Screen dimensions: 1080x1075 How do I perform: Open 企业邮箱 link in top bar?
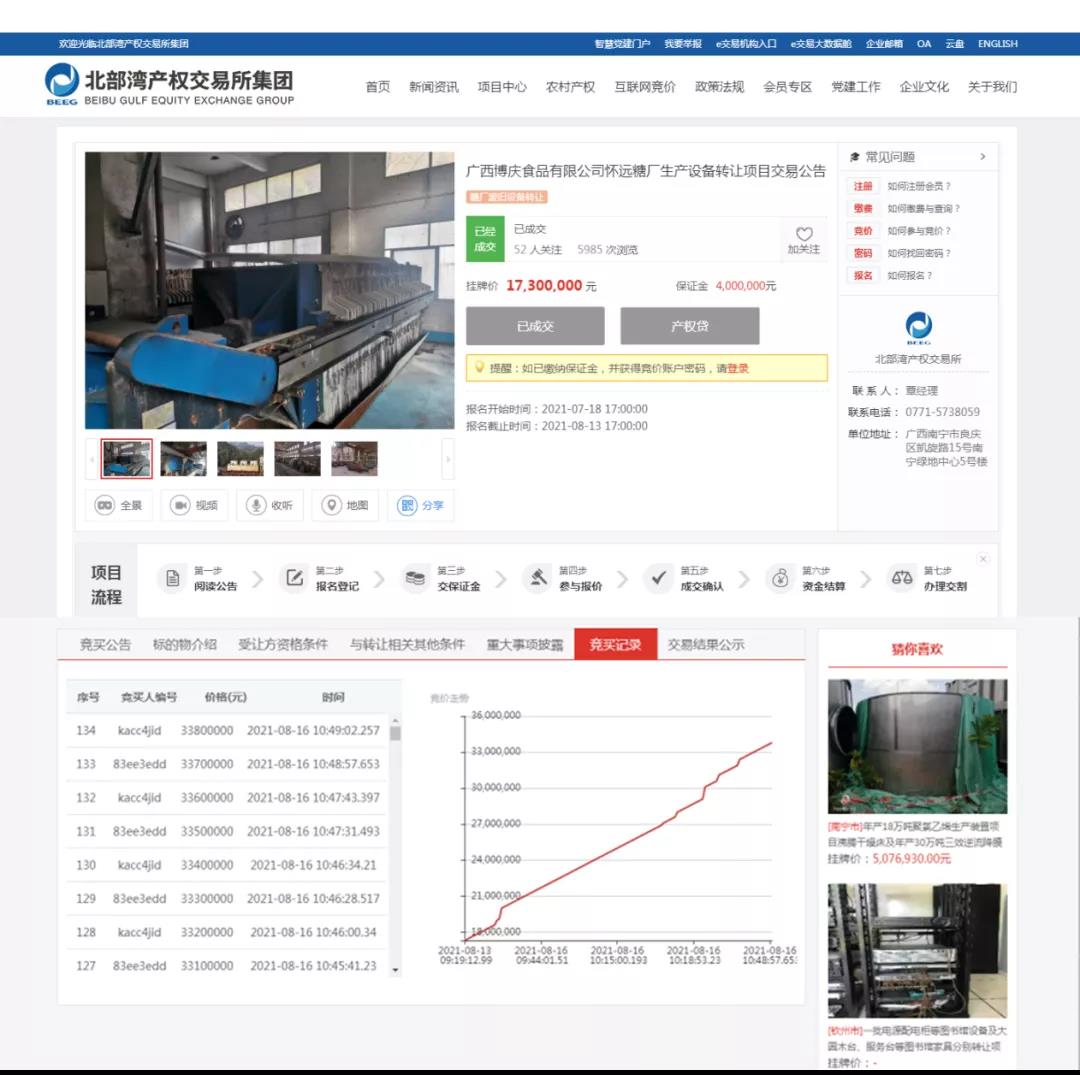(x=884, y=43)
